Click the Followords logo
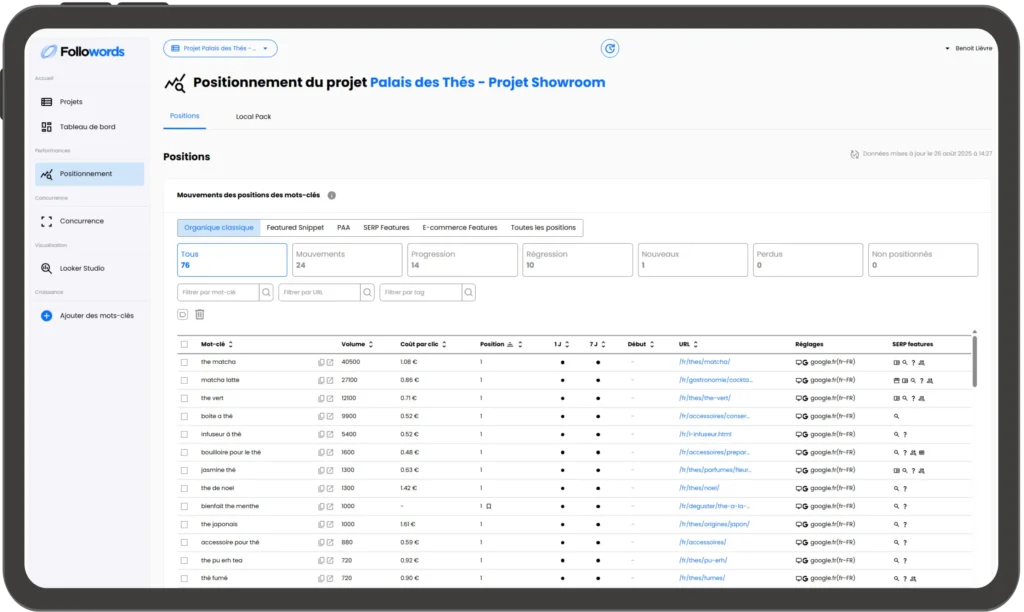Screen dimensions: 1024x612 coord(82,52)
